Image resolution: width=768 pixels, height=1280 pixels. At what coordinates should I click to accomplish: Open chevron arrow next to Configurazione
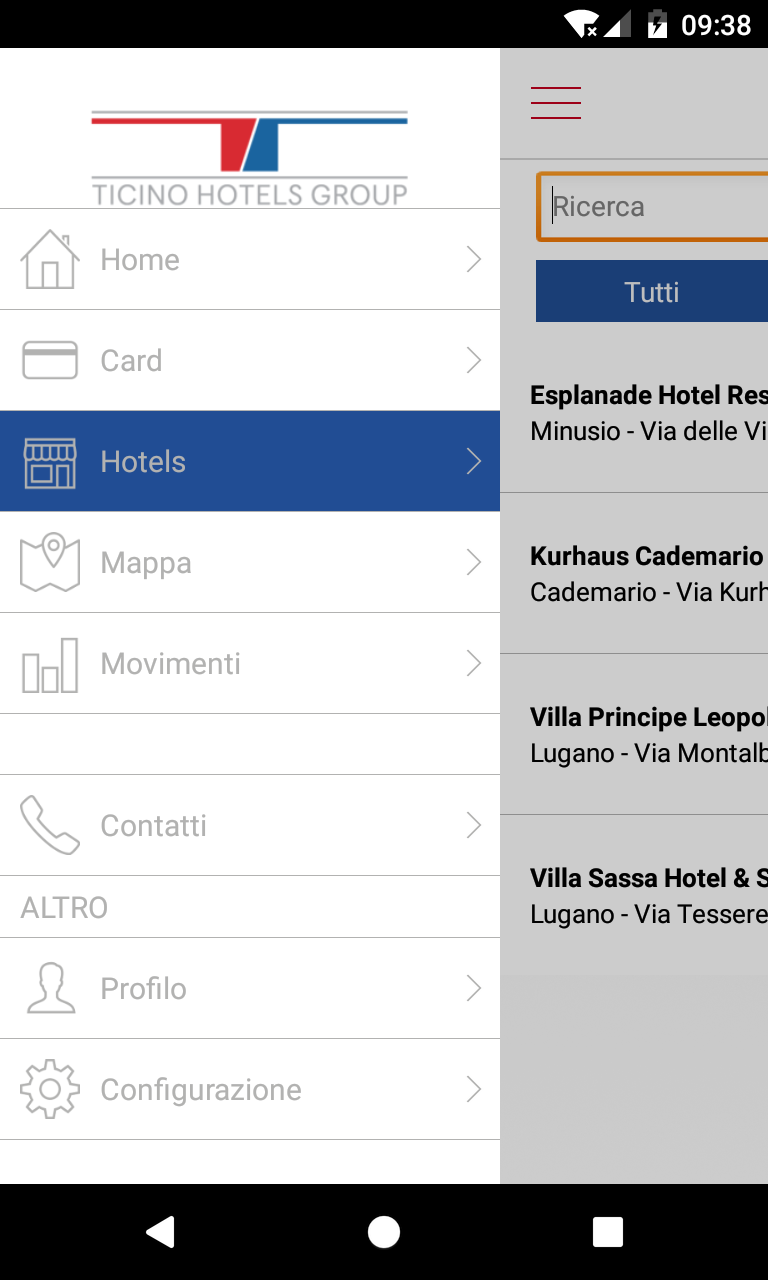point(474,1089)
